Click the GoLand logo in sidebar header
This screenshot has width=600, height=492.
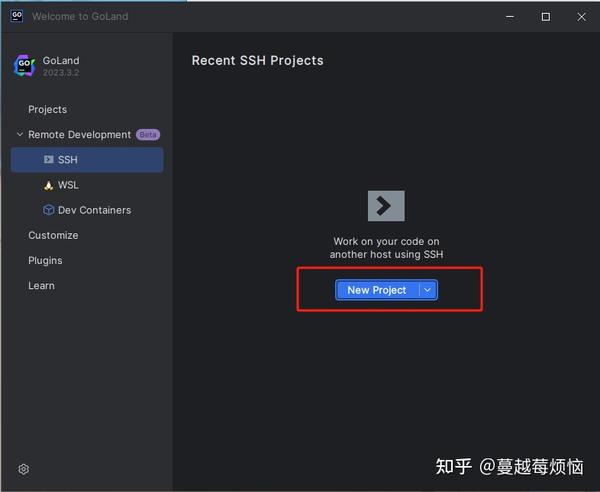coord(24,65)
